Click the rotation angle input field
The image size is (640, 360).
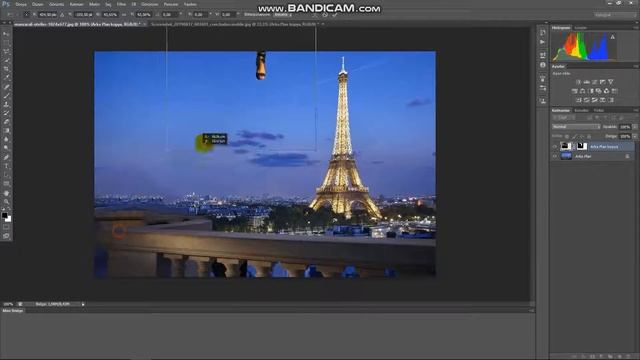pyautogui.click(x=169, y=14)
